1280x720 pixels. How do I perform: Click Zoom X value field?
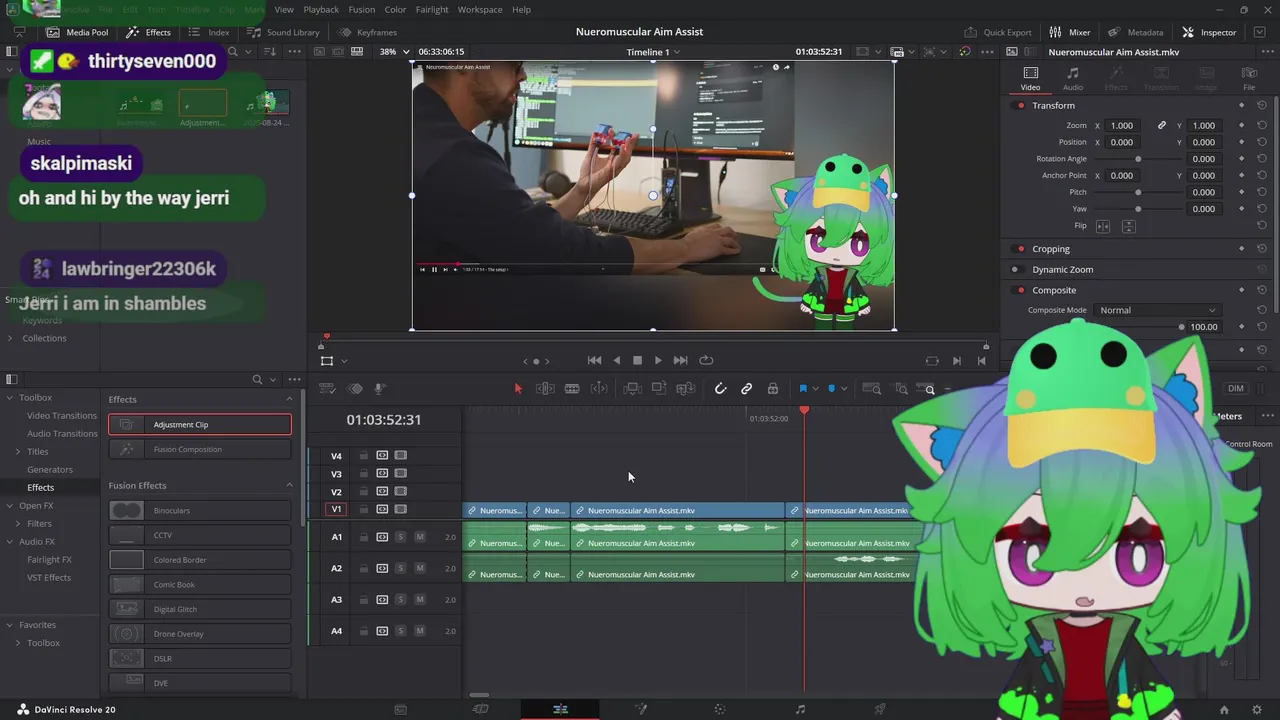[x=1123, y=125]
